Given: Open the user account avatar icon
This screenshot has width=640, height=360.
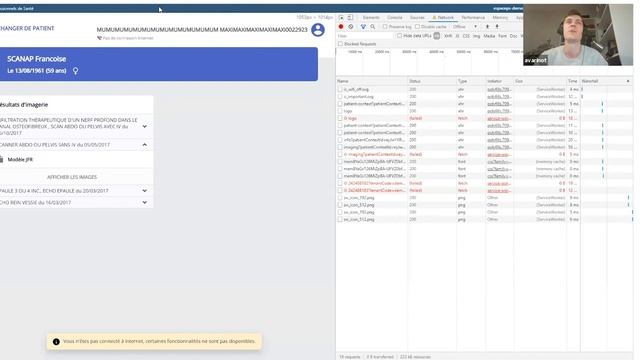Looking at the screenshot, I should 318,30.
